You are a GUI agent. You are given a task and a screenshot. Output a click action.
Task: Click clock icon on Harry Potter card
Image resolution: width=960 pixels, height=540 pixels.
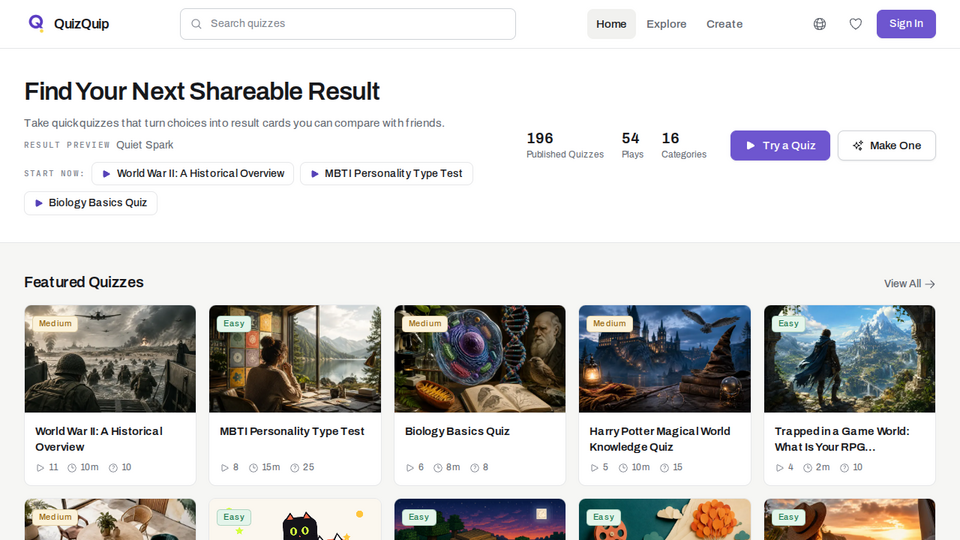623,468
